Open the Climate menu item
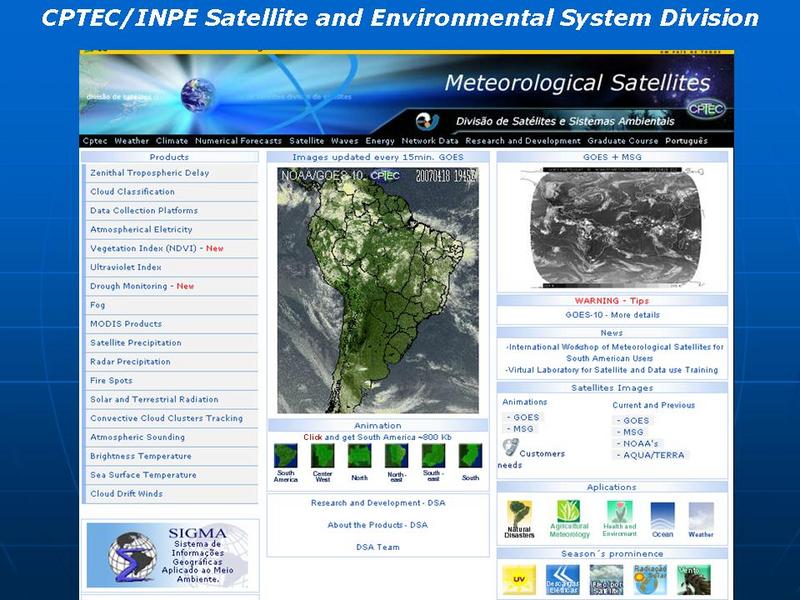The height and width of the screenshot is (600, 800). pyautogui.click(x=172, y=141)
